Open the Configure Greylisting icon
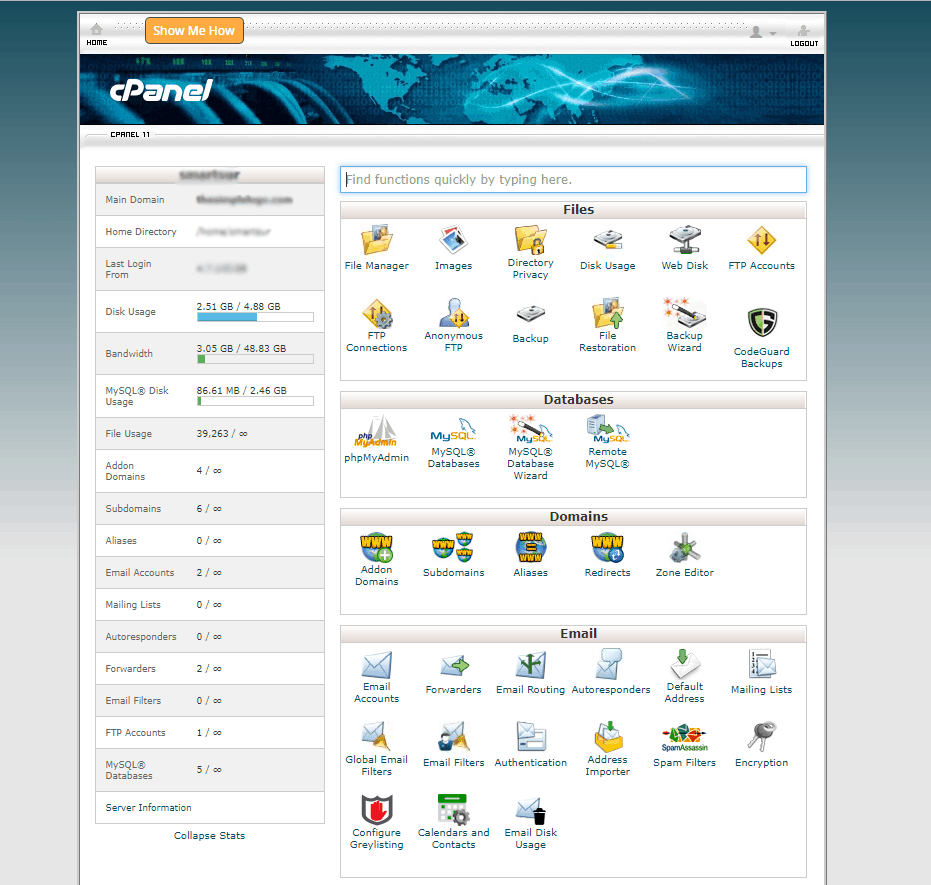This screenshot has width=931, height=885. point(377,809)
